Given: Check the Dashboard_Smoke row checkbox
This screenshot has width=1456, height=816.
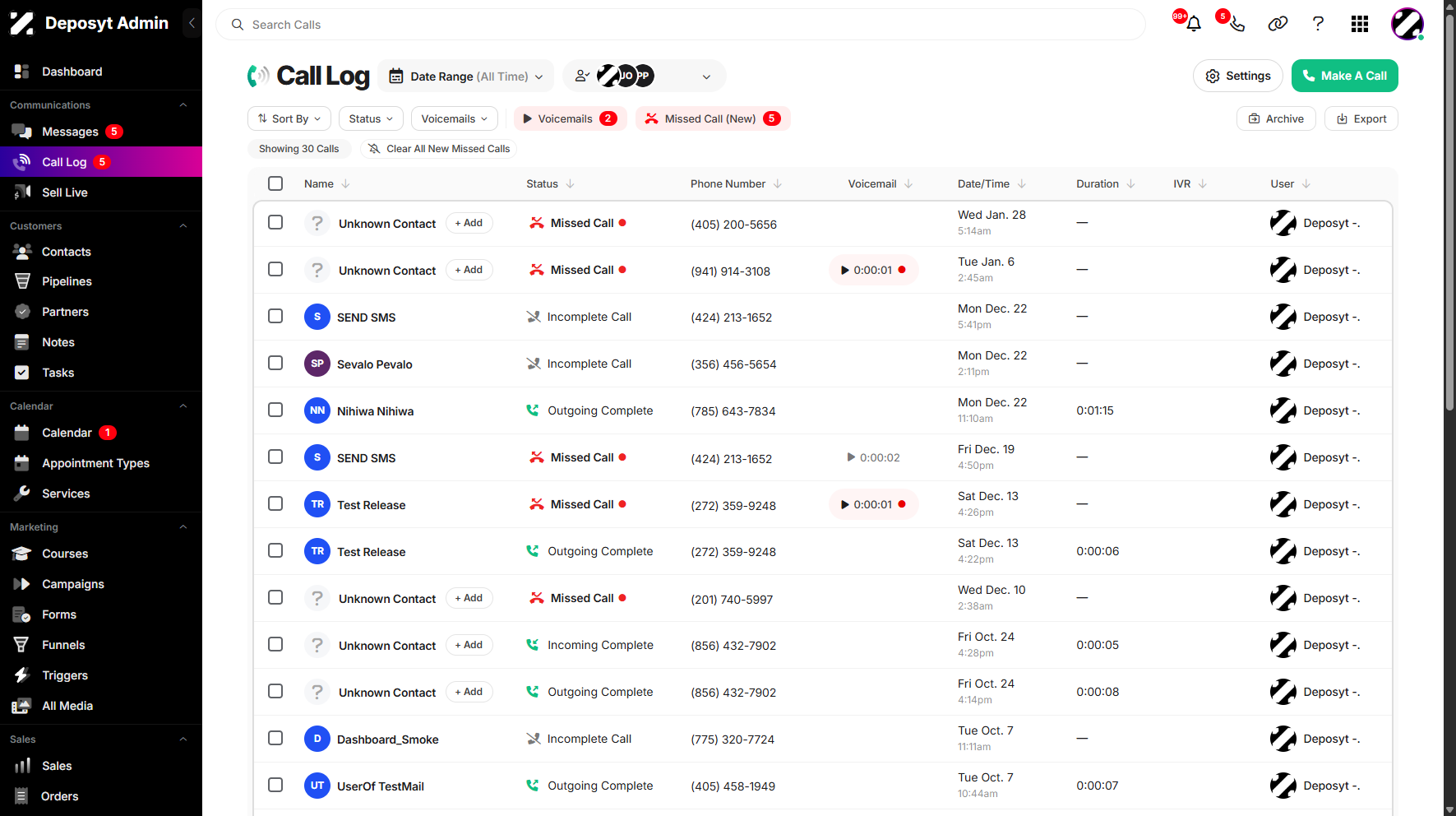Looking at the screenshot, I should point(275,739).
